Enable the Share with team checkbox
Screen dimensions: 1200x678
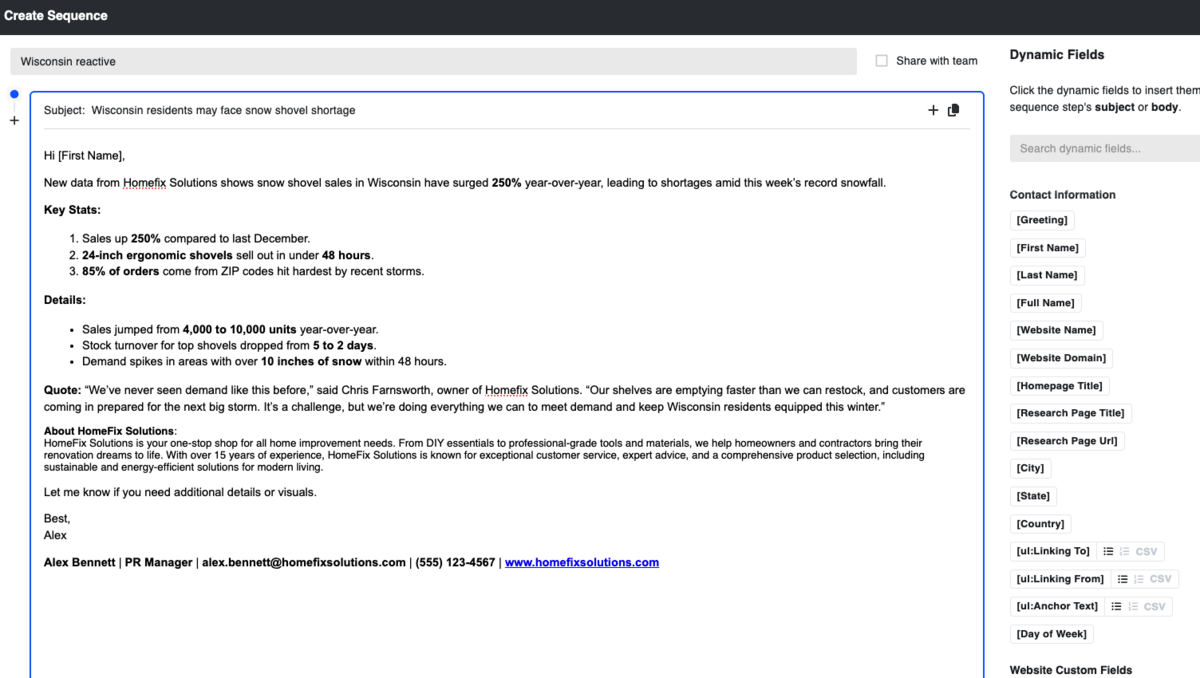(881, 60)
